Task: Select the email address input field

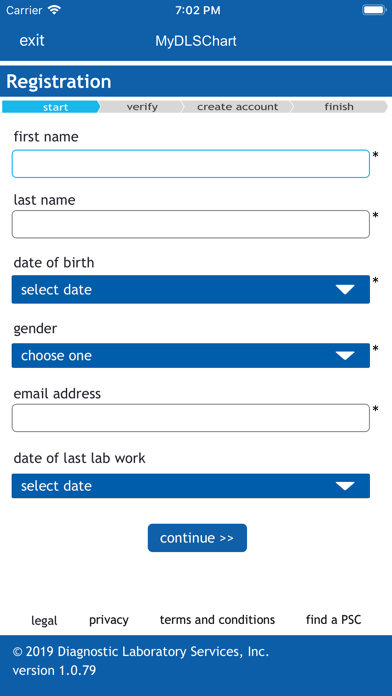Action: [190, 418]
